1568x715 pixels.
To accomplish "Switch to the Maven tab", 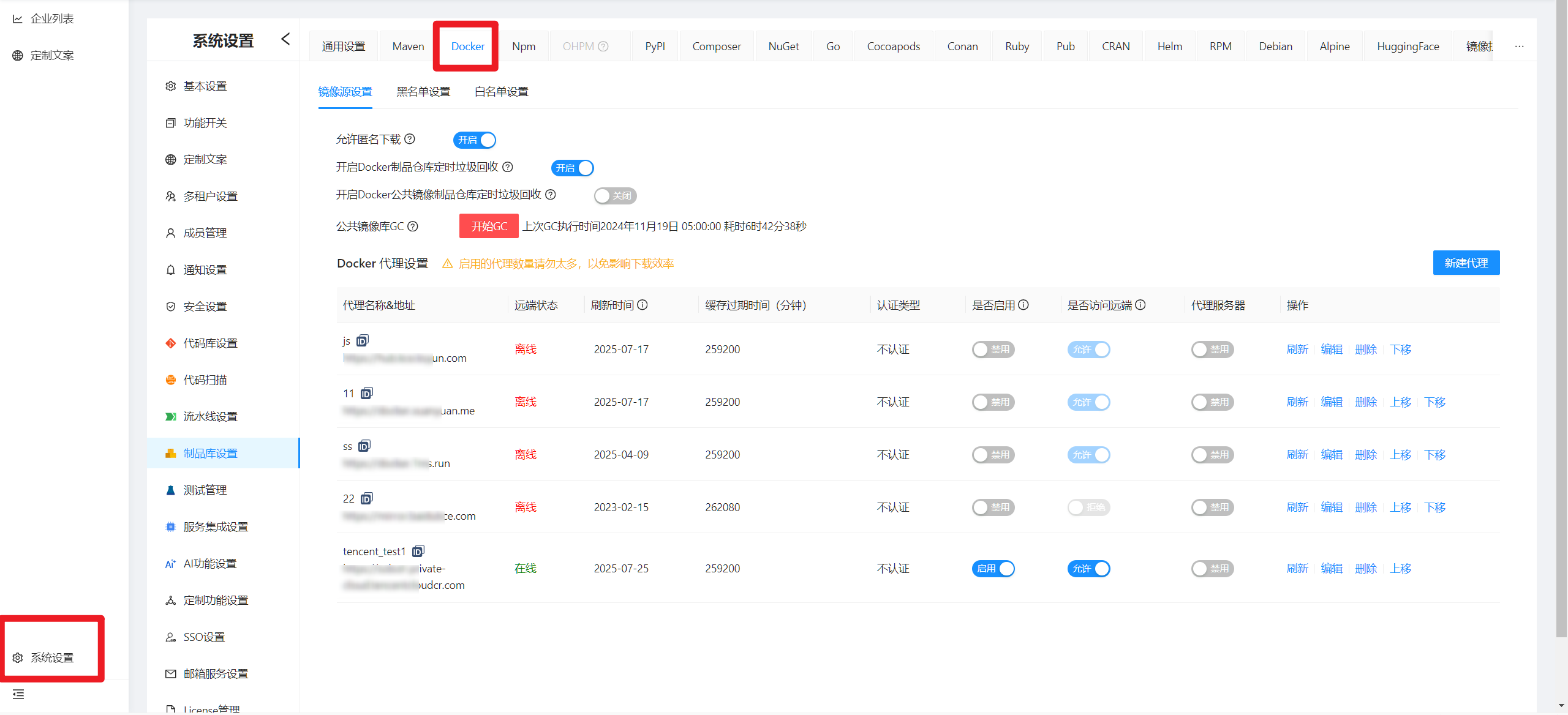I will [x=407, y=46].
